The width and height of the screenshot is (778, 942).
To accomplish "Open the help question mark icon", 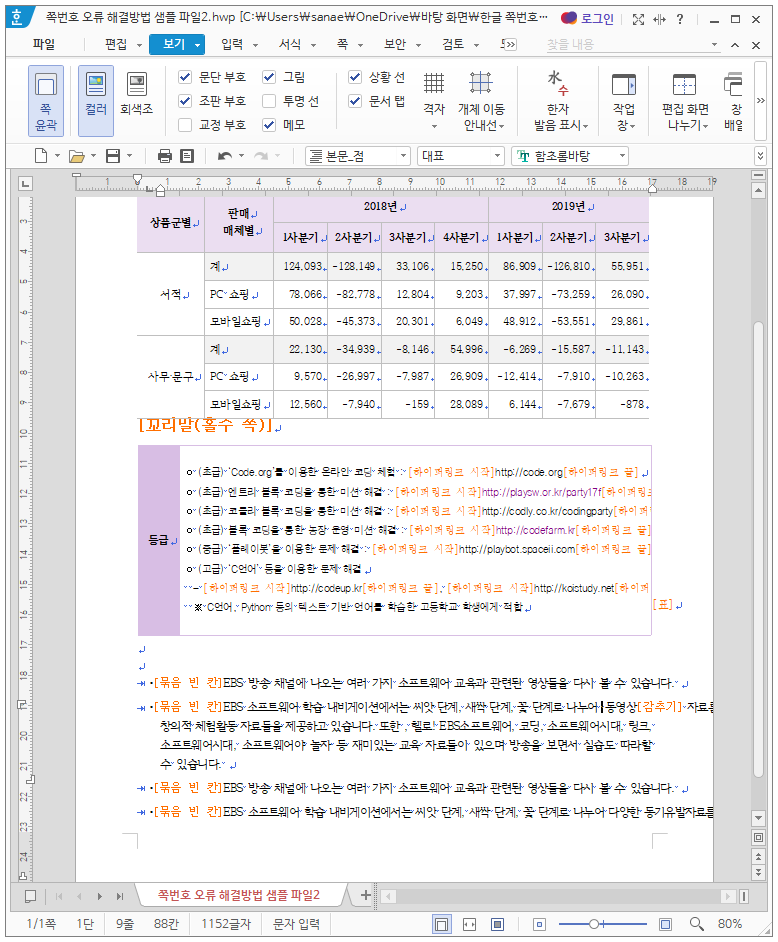I will click(679, 19).
